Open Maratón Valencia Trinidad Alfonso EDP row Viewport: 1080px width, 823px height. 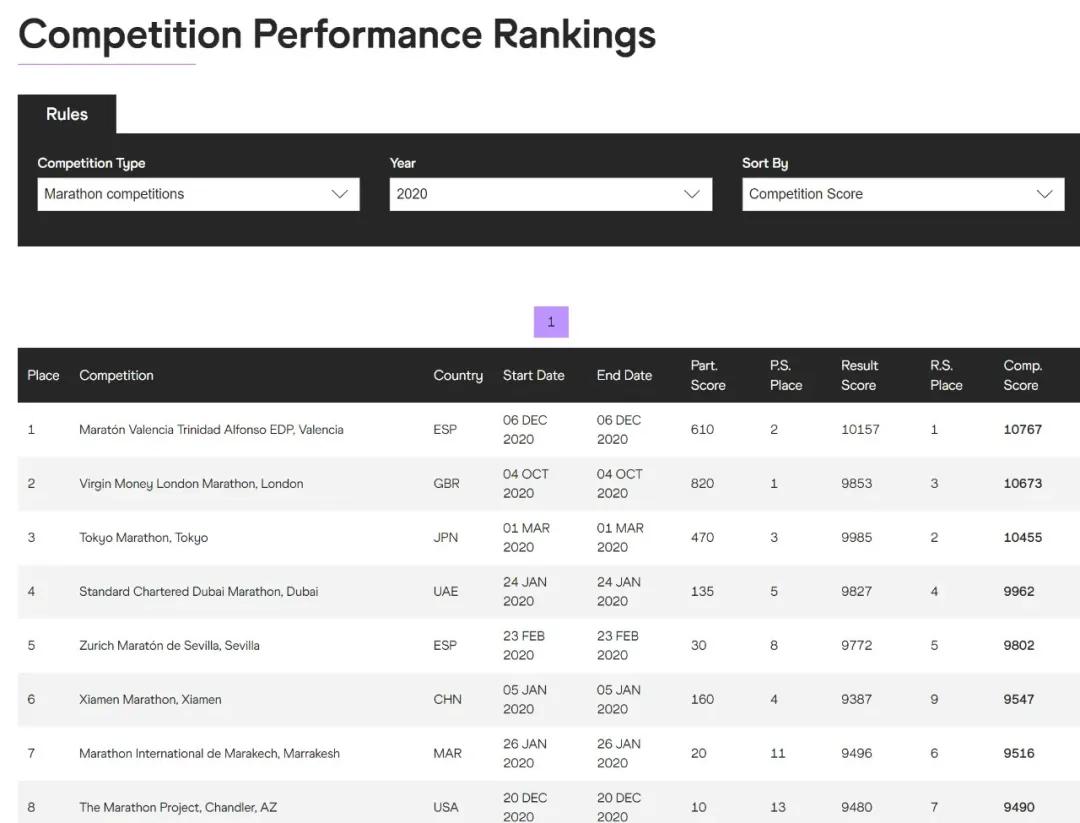click(211, 430)
